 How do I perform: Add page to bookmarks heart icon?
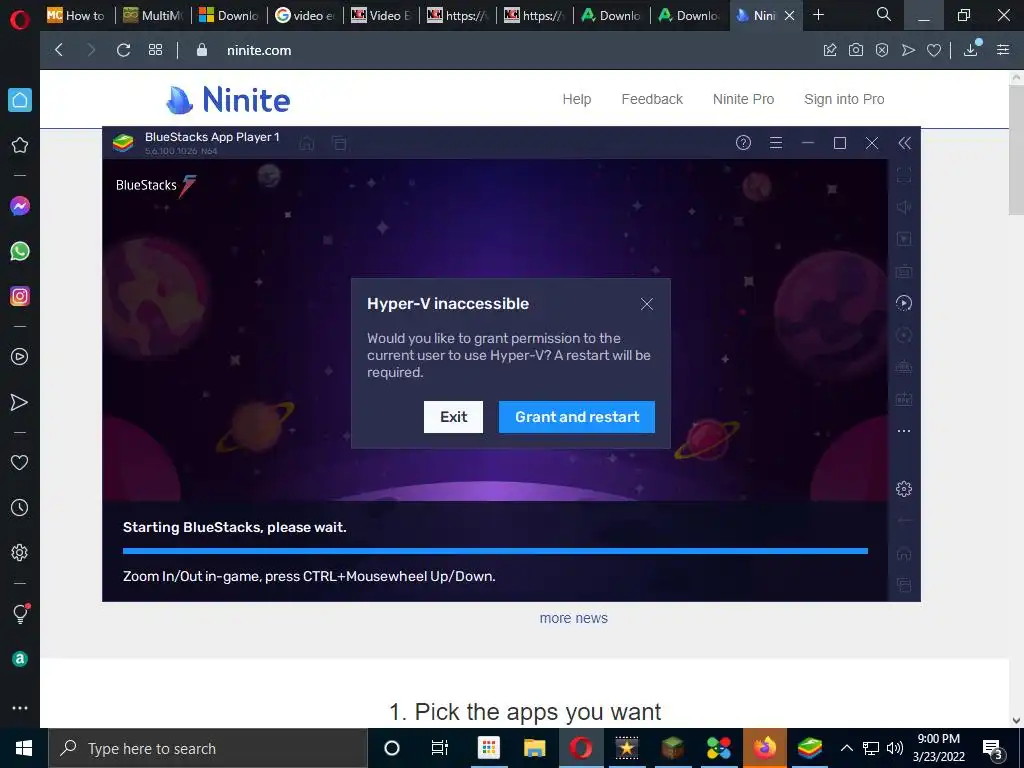click(x=934, y=50)
